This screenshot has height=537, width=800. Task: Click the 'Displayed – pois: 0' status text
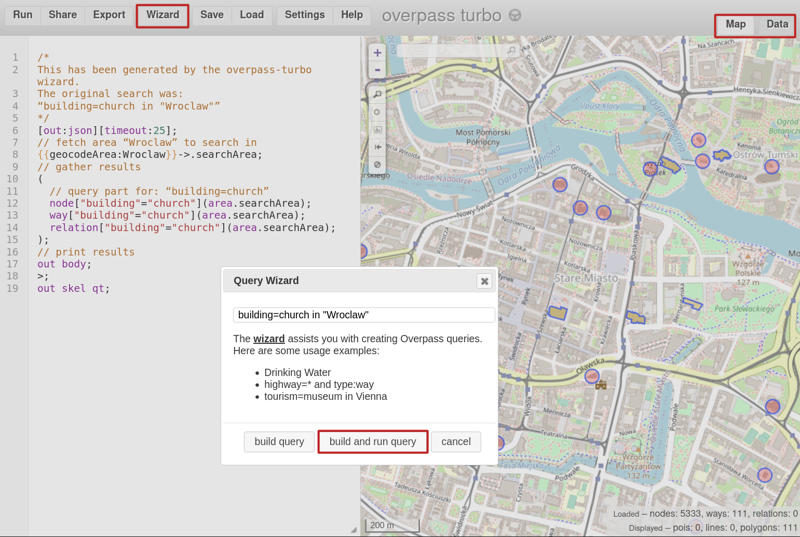pyautogui.click(x=713, y=528)
